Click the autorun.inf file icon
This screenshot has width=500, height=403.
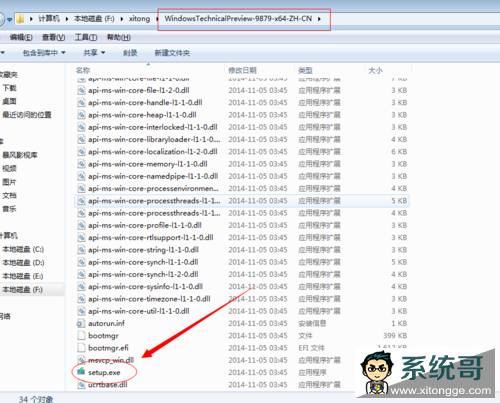pyautogui.click(x=81, y=323)
